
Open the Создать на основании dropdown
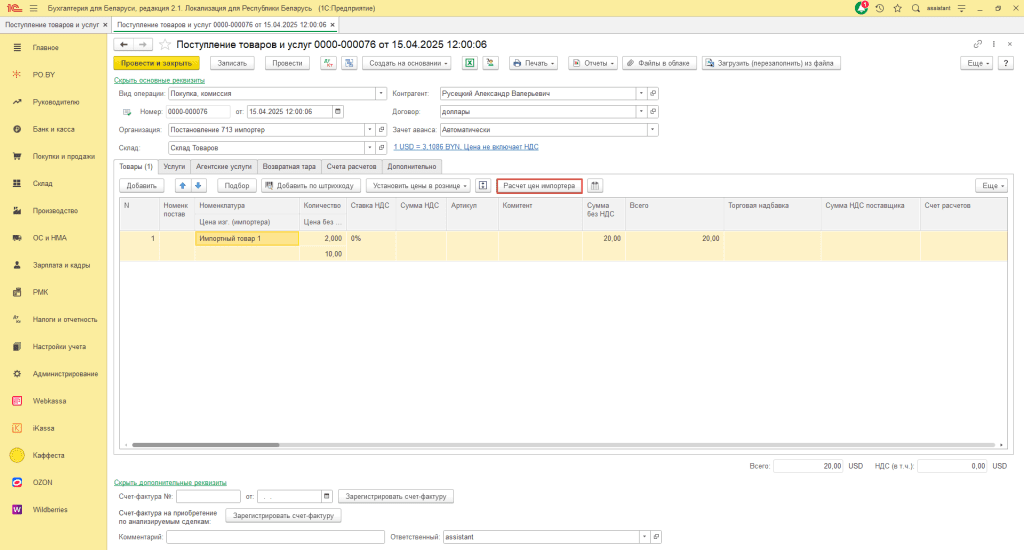click(x=407, y=63)
